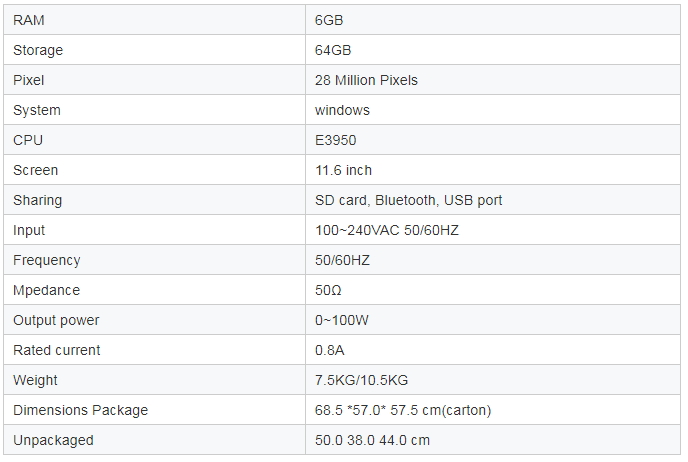This screenshot has height=462, width=688.
Task: Click the Dimensions Package label
Action: [81, 410]
